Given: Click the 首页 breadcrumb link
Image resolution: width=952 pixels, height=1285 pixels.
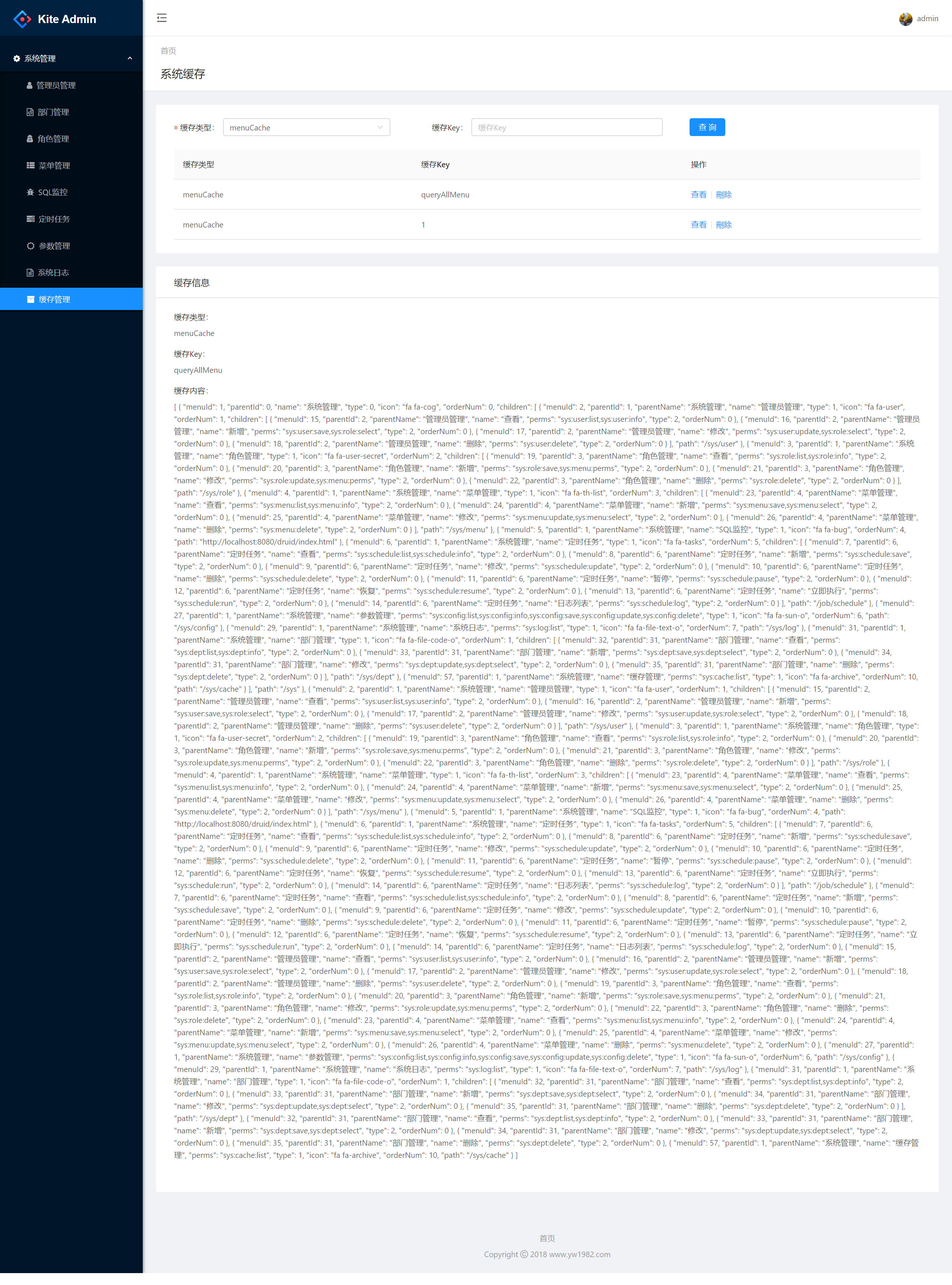Looking at the screenshot, I should [168, 51].
